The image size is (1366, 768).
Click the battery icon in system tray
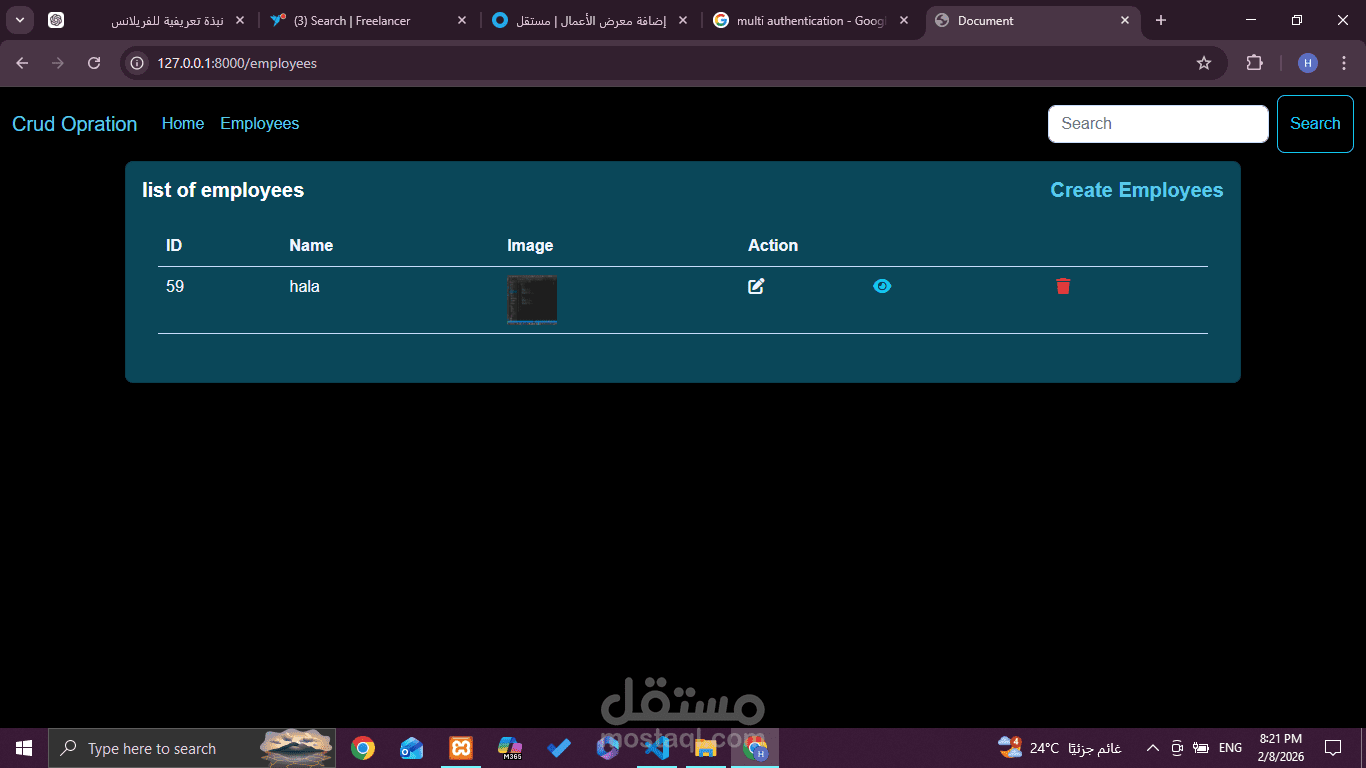[x=1201, y=748]
